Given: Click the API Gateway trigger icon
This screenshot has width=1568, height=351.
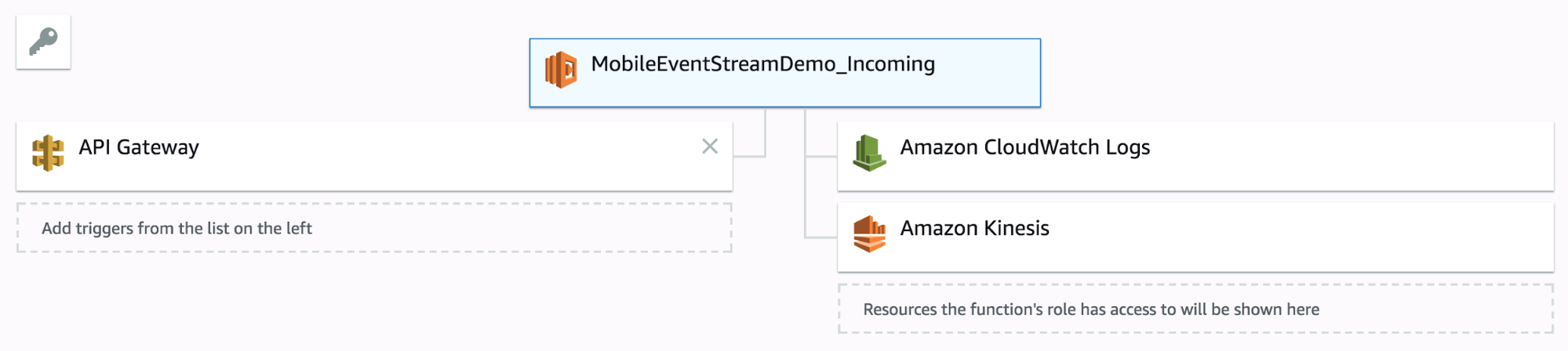Looking at the screenshot, I should [x=48, y=152].
